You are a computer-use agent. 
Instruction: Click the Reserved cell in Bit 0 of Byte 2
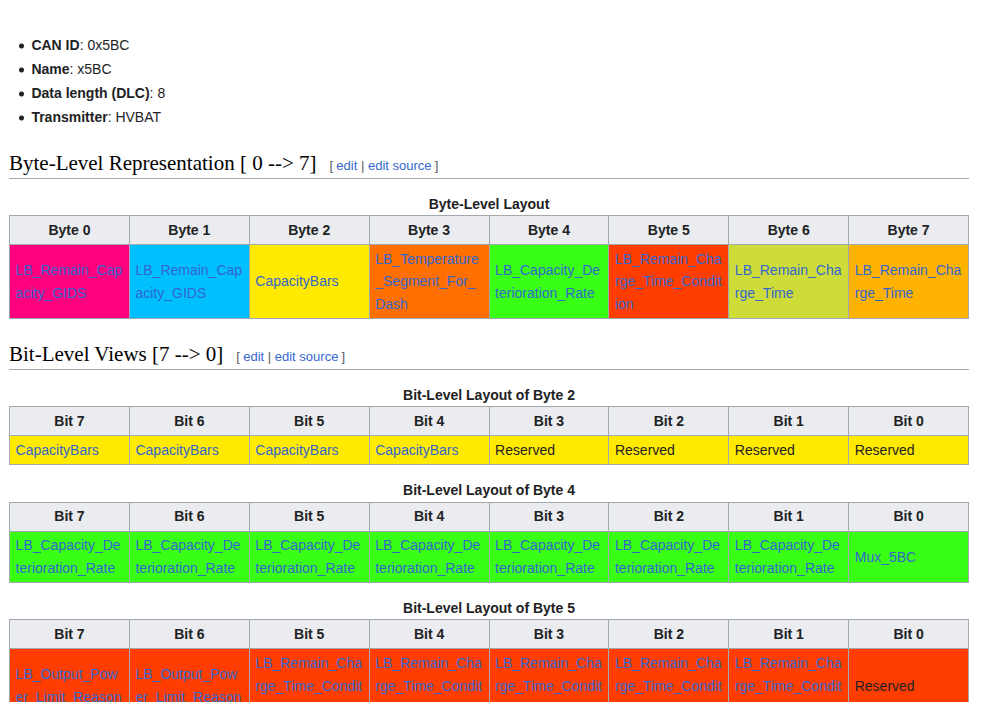pos(884,451)
